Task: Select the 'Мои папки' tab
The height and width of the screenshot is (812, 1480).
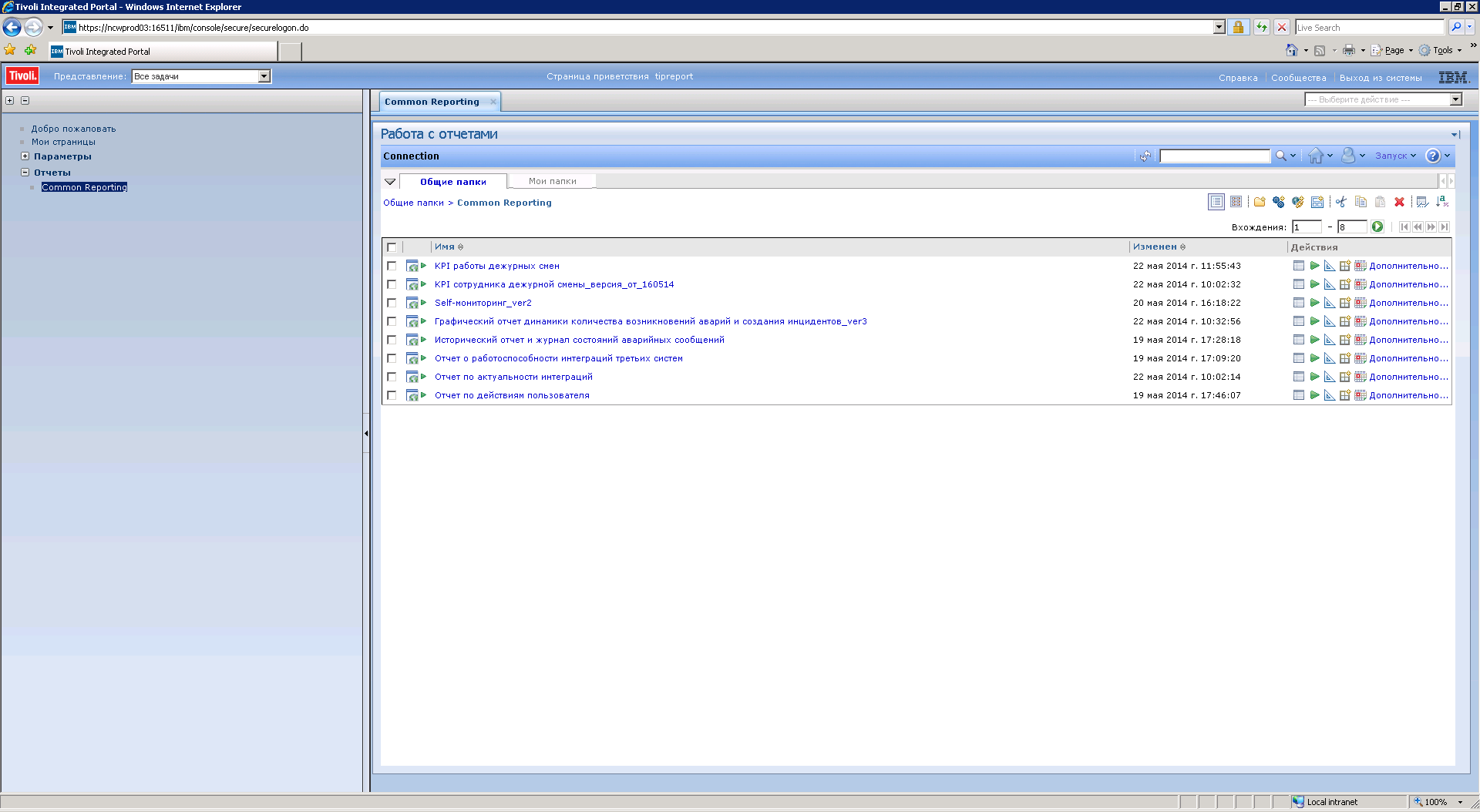Action: click(553, 181)
